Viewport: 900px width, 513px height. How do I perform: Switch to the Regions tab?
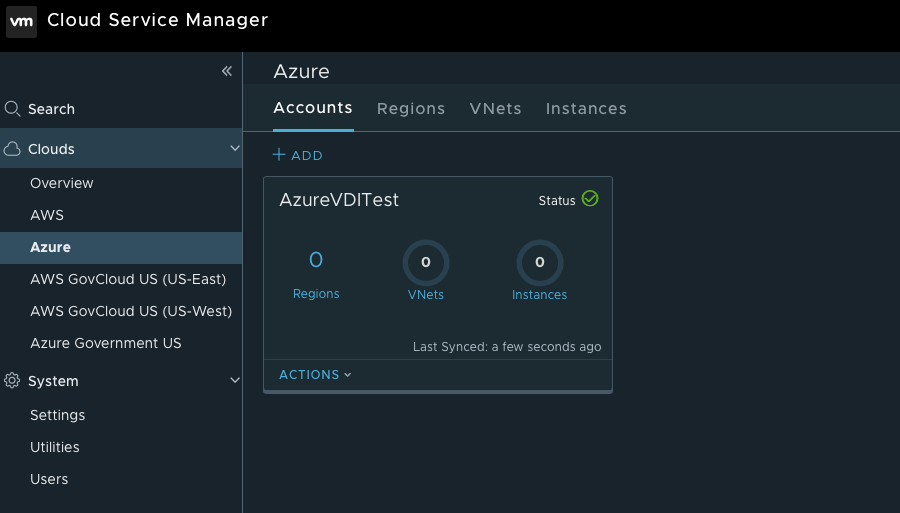pos(411,108)
